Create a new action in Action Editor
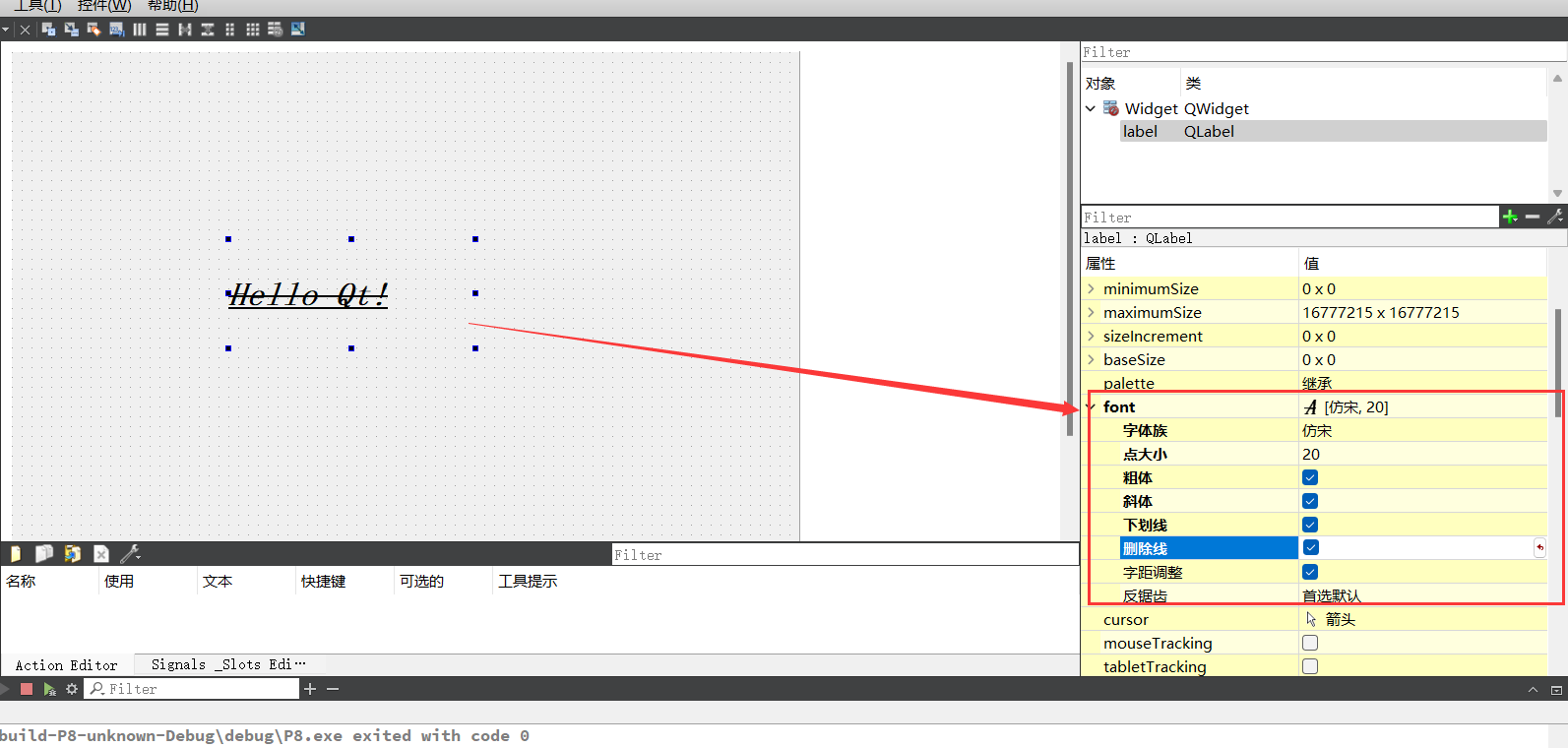Screen dimensions: 1568x748 pos(15,554)
